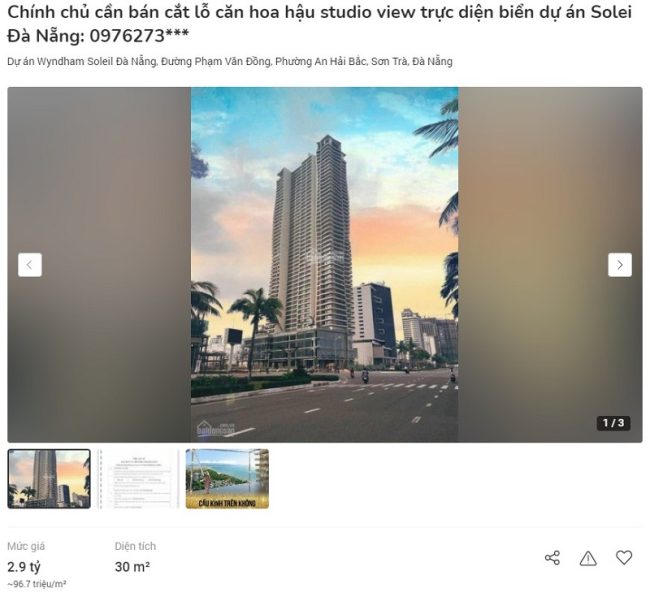The image size is (650, 597).
Task: Click blurred left side of the gallery
Action: (99, 265)
